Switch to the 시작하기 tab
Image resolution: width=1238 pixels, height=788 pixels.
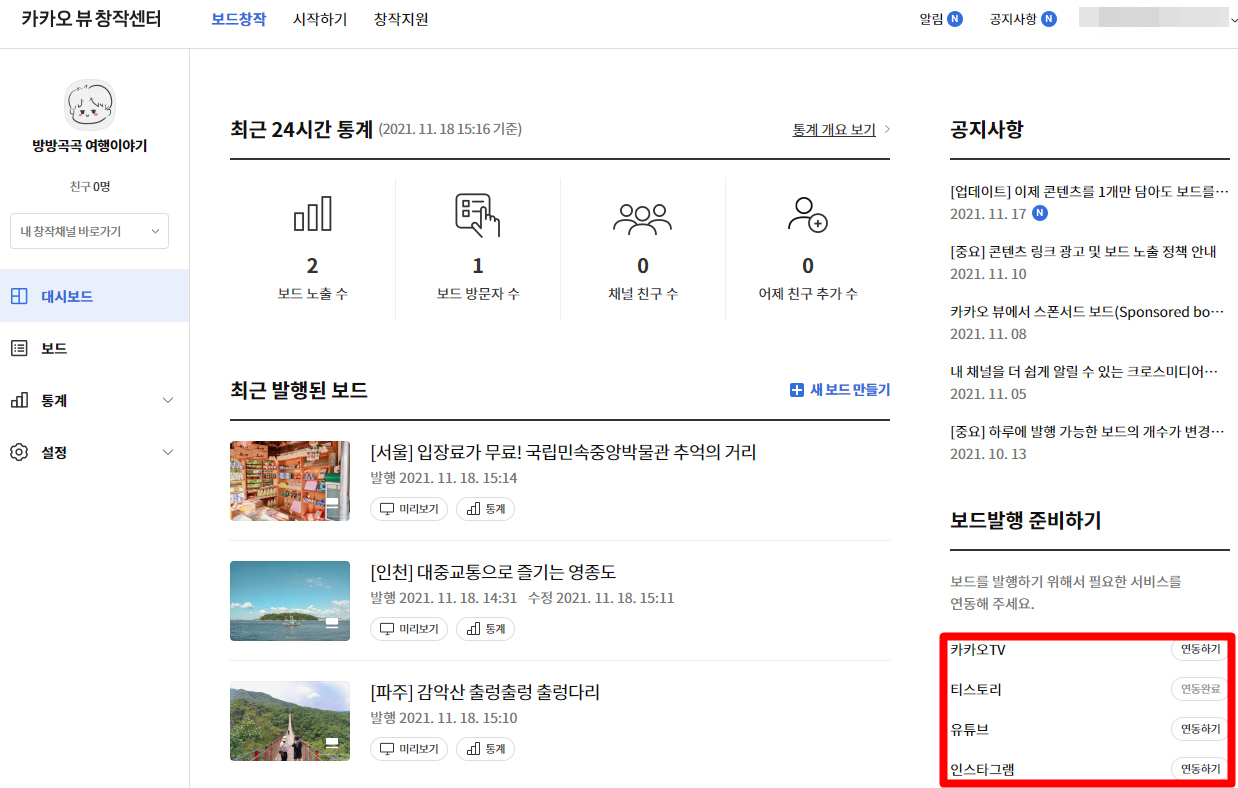pos(319,18)
